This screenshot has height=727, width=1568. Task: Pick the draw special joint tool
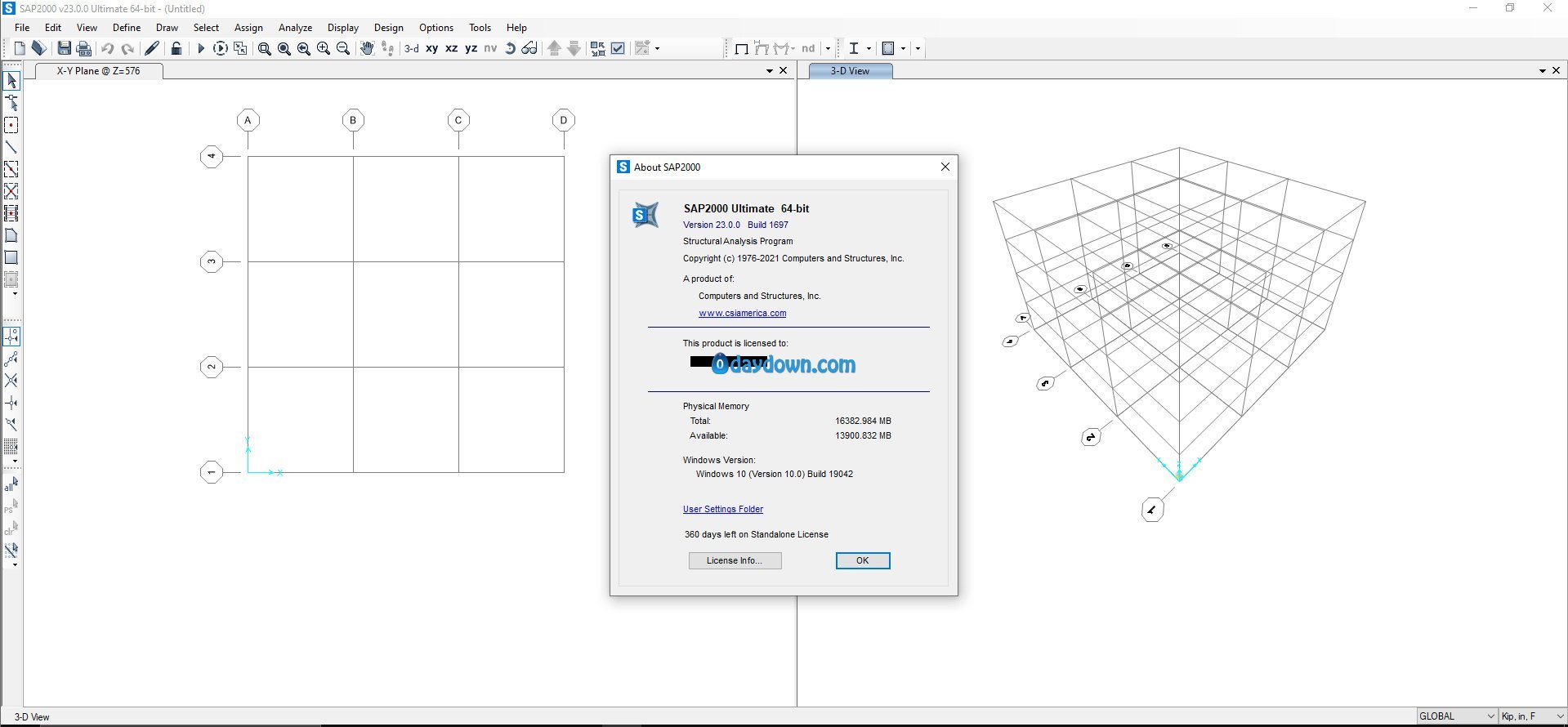pyautogui.click(x=11, y=125)
